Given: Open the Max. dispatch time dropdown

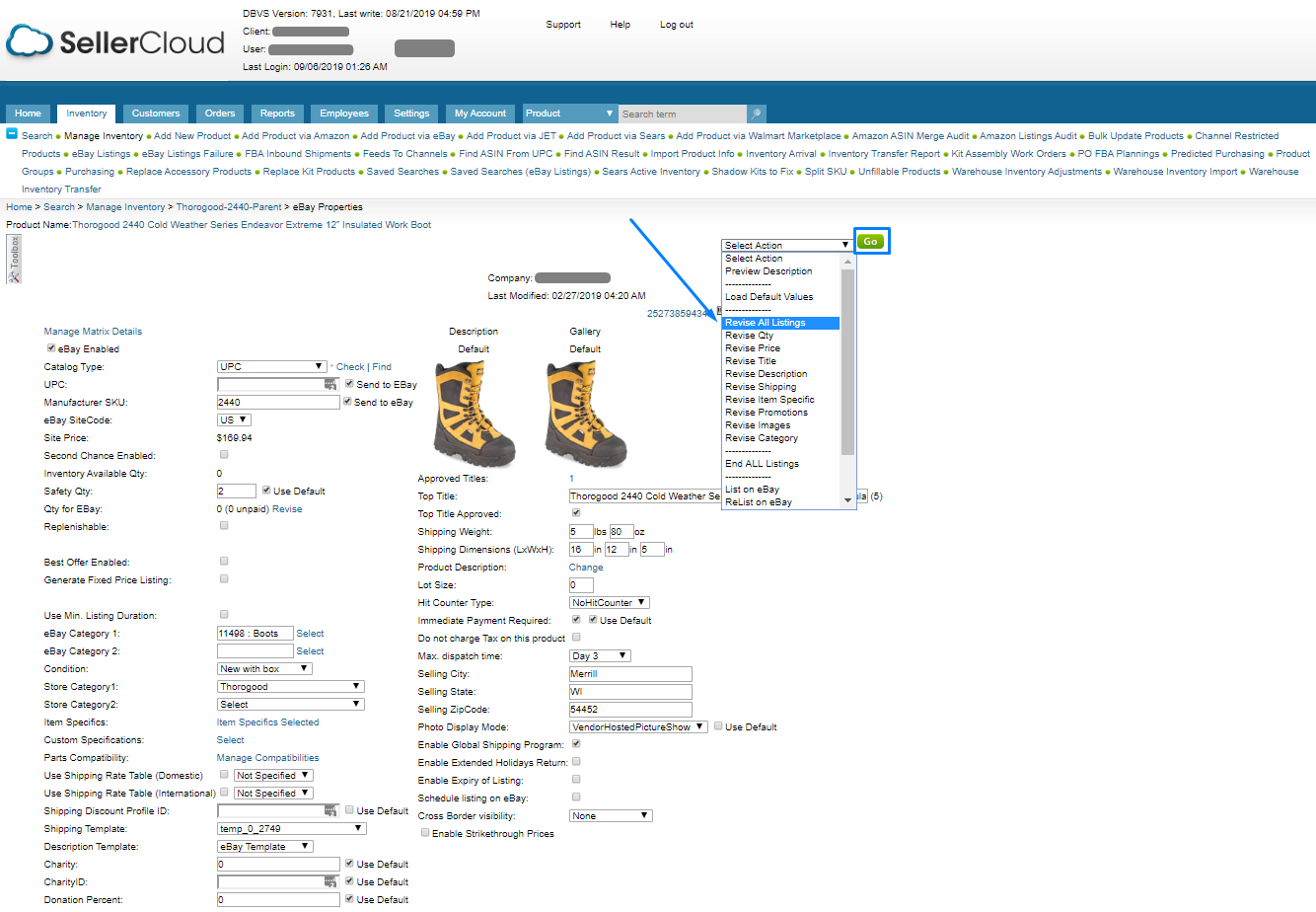Looking at the screenshot, I should coord(600,655).
